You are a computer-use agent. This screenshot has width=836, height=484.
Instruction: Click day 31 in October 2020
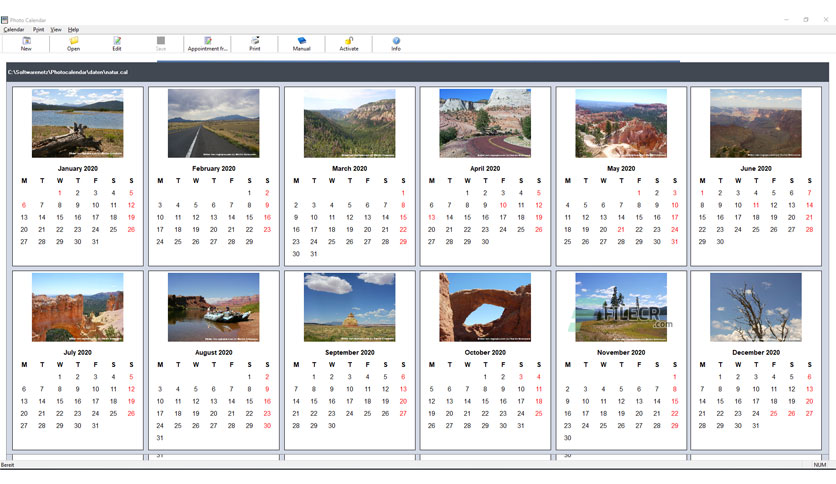coord(520,425)
